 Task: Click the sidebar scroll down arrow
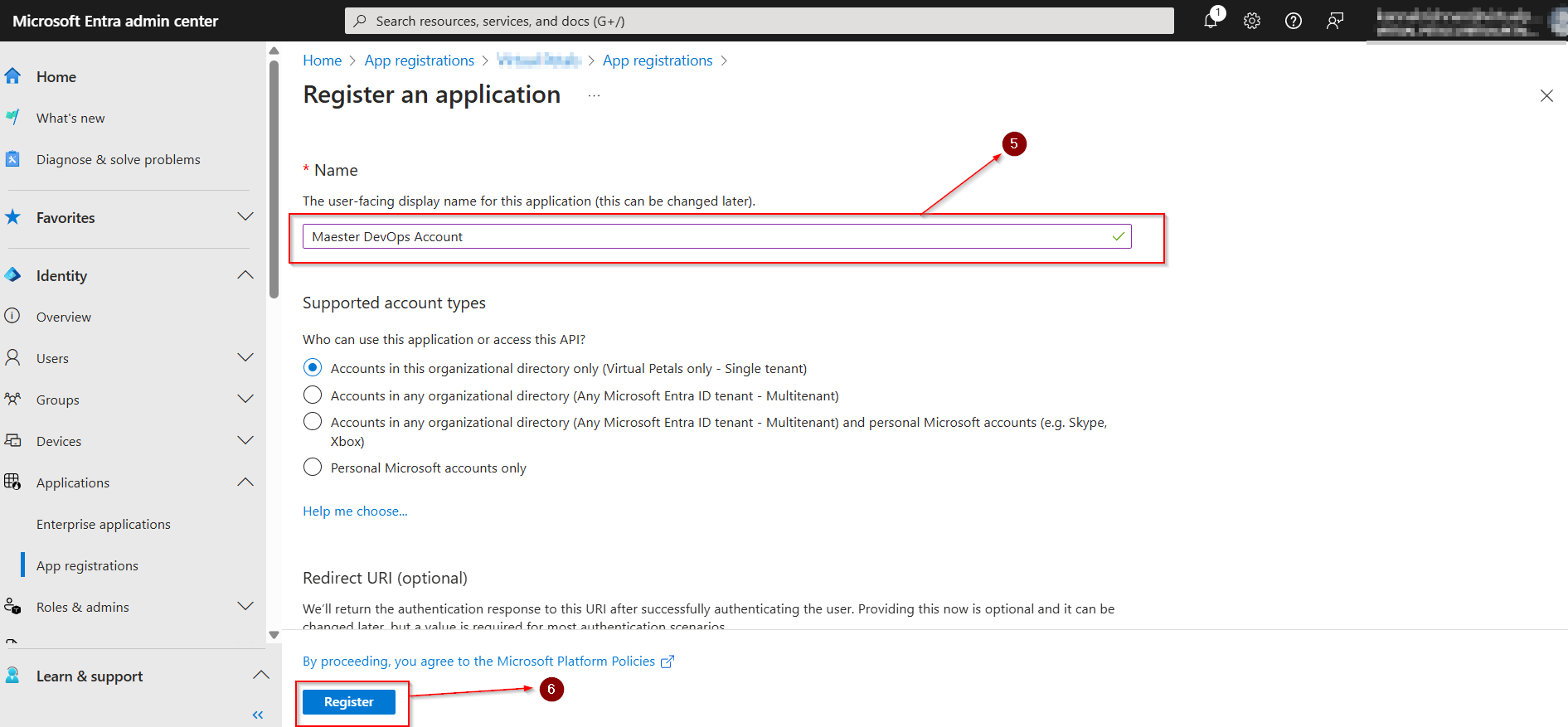click(x=274, y=635)
